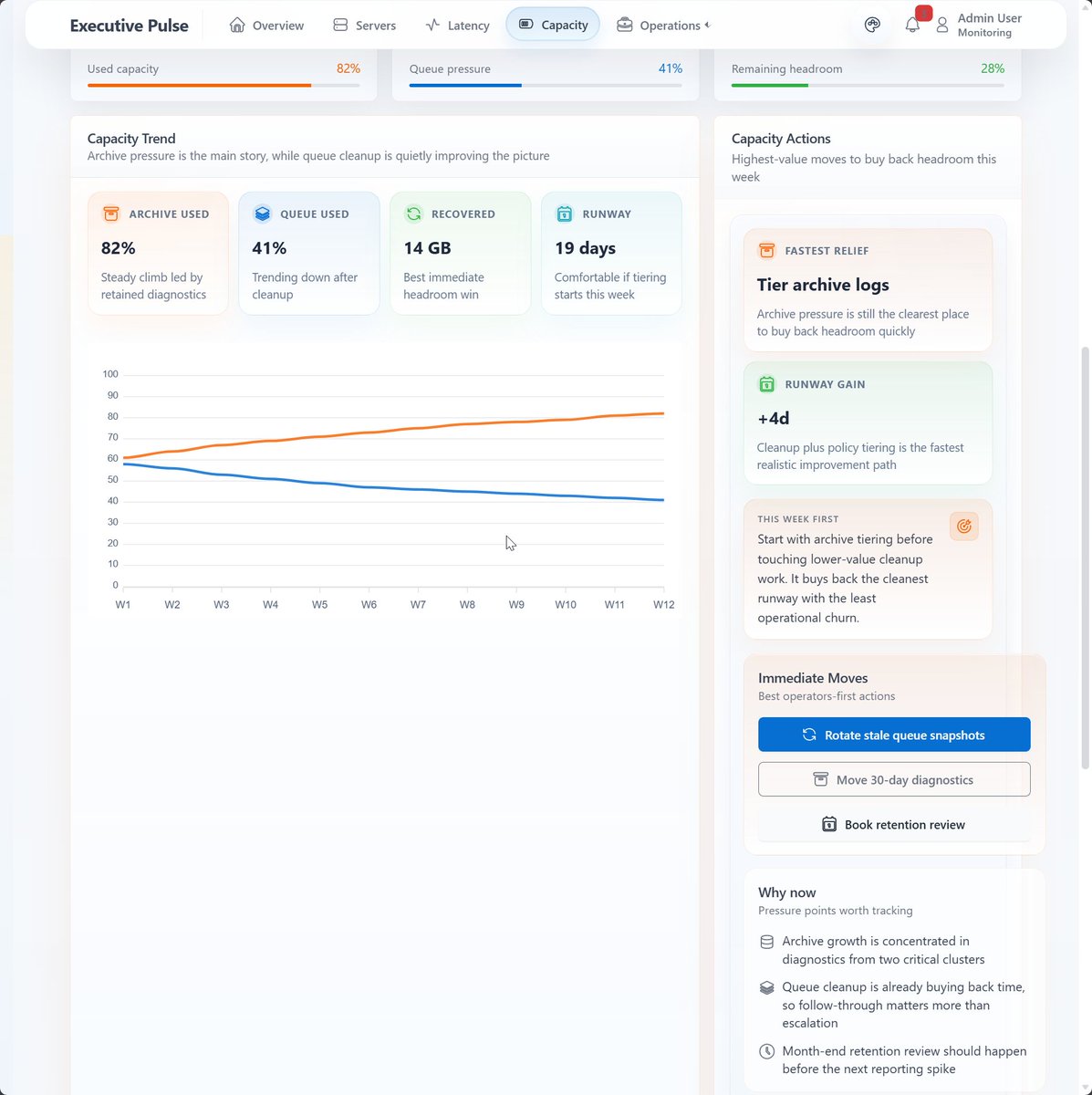
Task: Click the Overview home icon
Action: point(237,25)
